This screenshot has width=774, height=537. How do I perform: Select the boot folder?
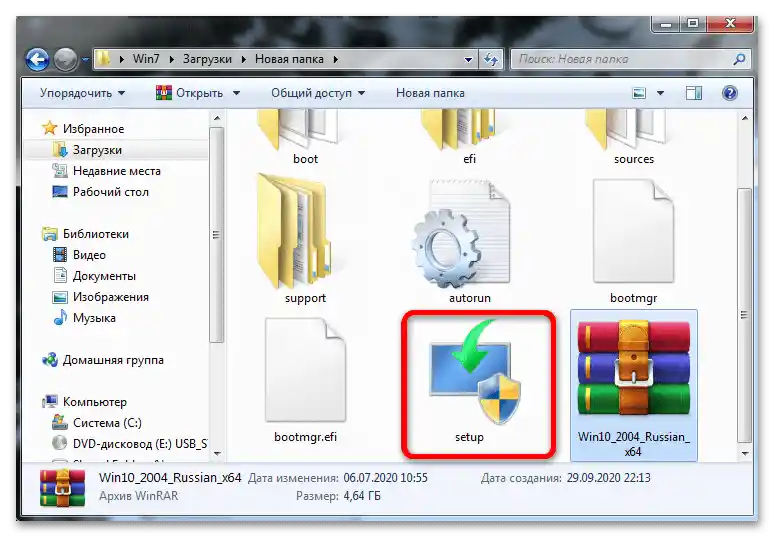click(305, 138)
